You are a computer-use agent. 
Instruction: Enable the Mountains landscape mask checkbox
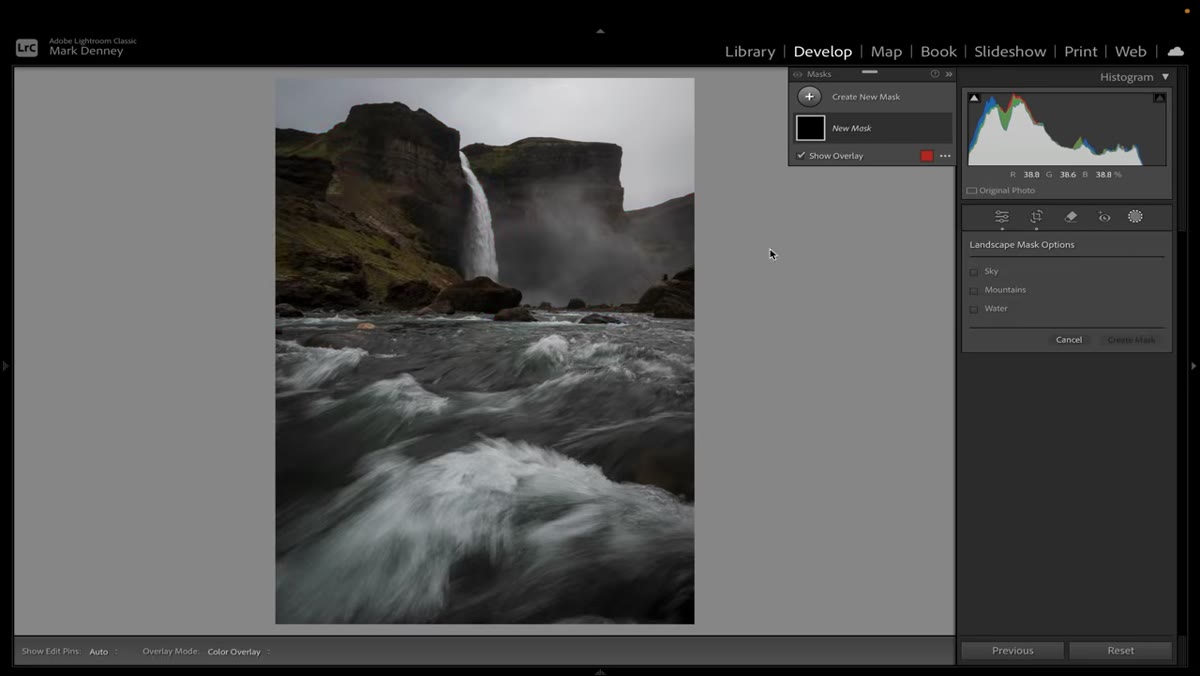pyautogui.click(x=974, y=291)
